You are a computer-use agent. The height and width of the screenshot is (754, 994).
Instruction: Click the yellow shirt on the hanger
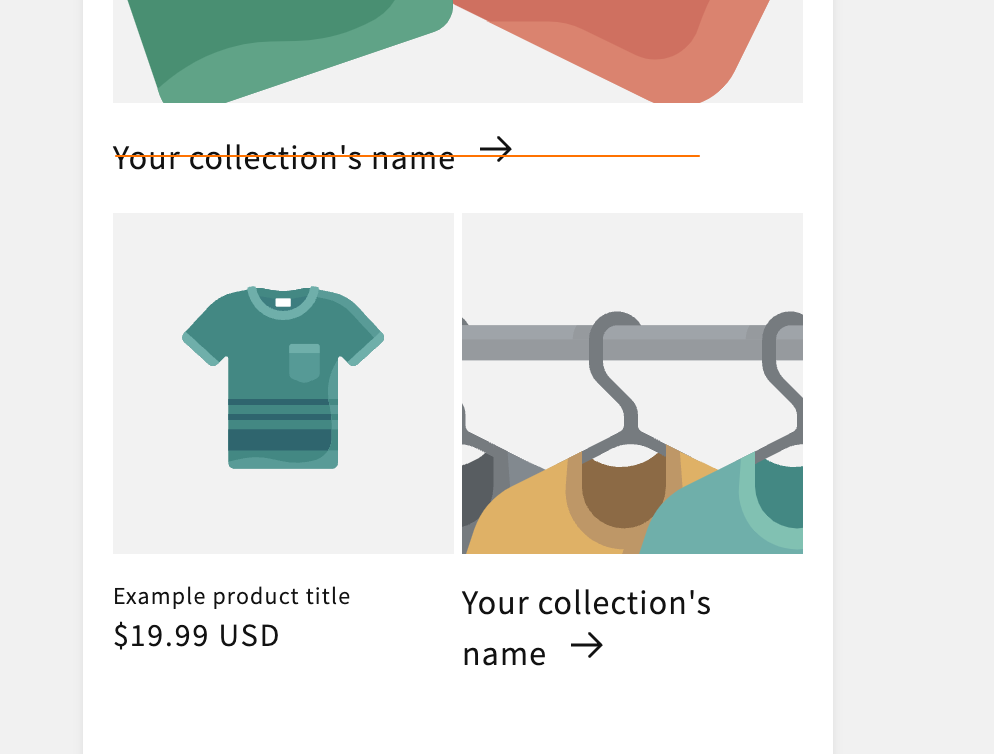(530, 515)
